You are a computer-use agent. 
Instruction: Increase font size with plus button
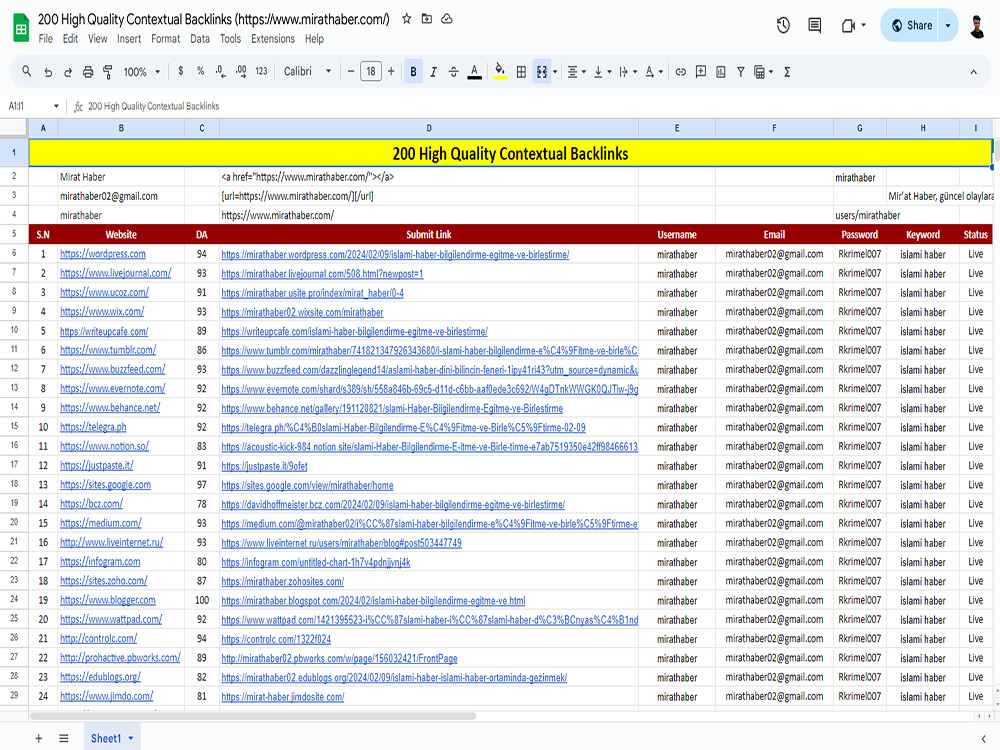tap(391, 71)
